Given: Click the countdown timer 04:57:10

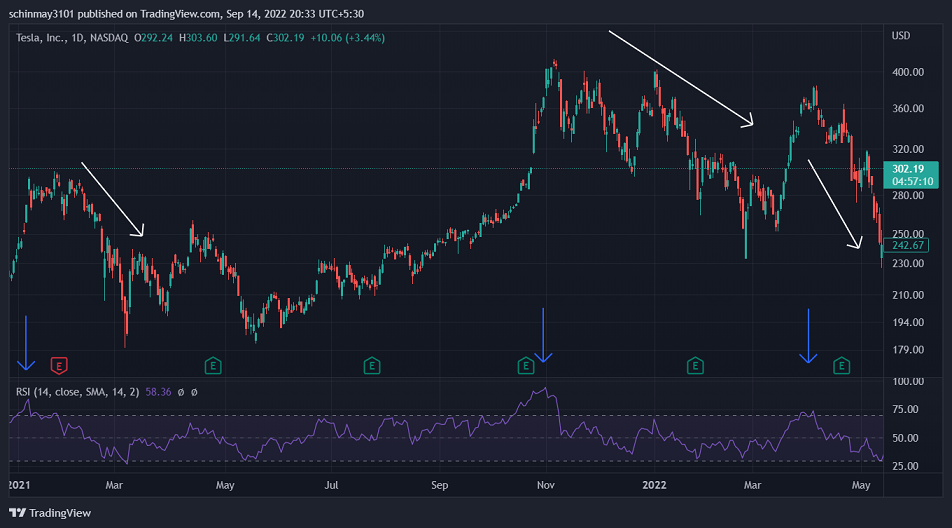Looking at the screenshot, I should pos(913,181).
